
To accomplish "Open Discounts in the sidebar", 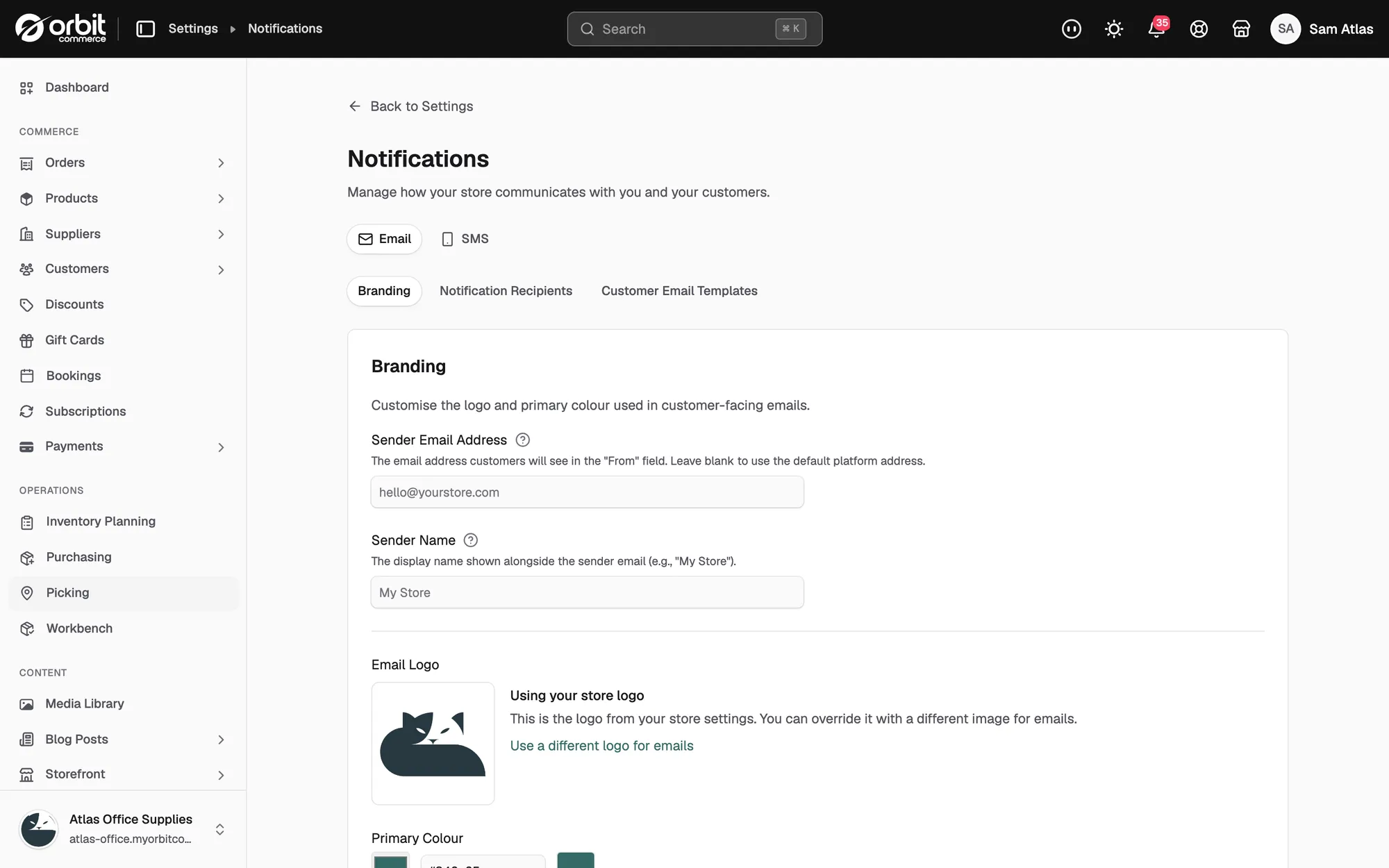I will click(123, 304).
